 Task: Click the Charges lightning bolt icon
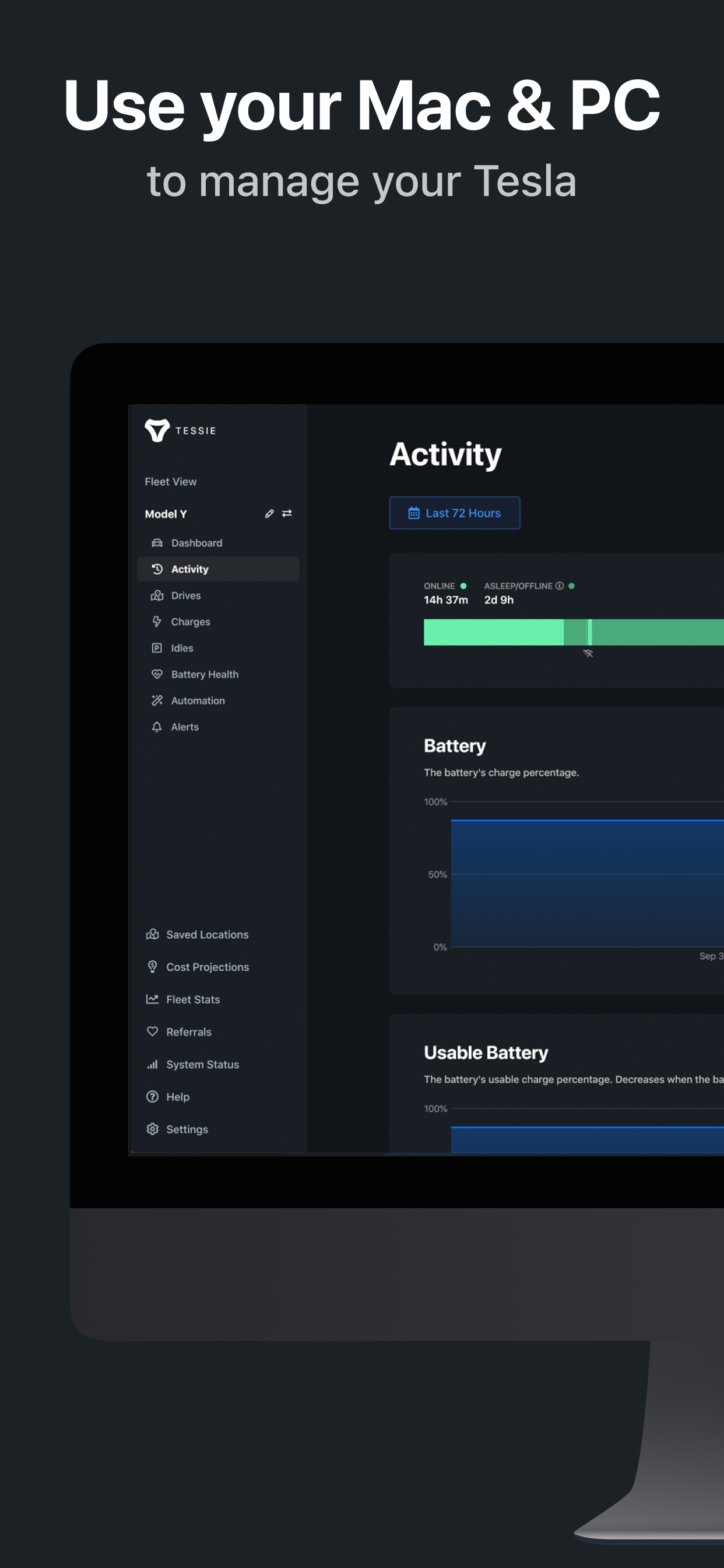(x=157, y=621)
